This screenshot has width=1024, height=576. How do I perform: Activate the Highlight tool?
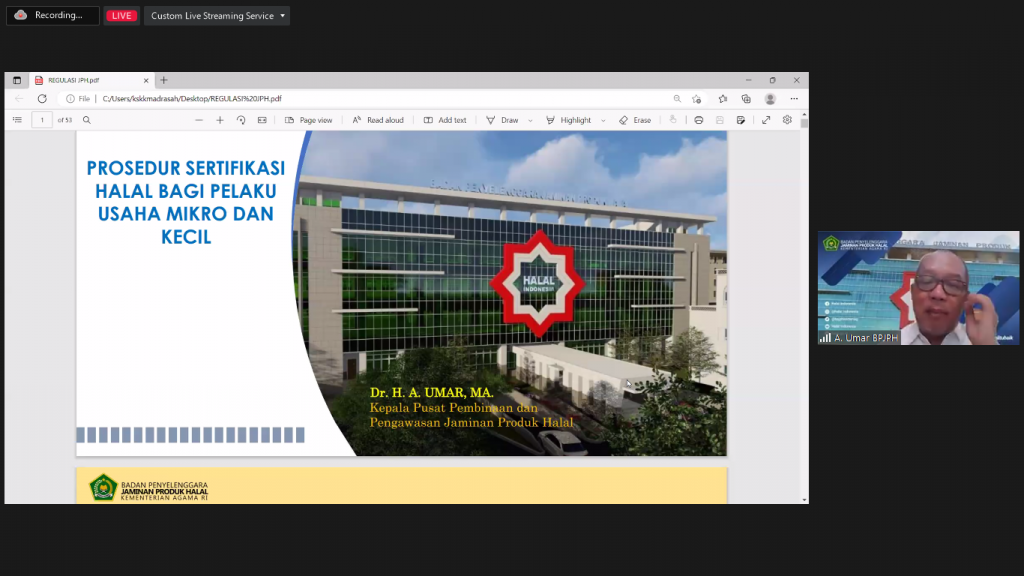(568, 120)
